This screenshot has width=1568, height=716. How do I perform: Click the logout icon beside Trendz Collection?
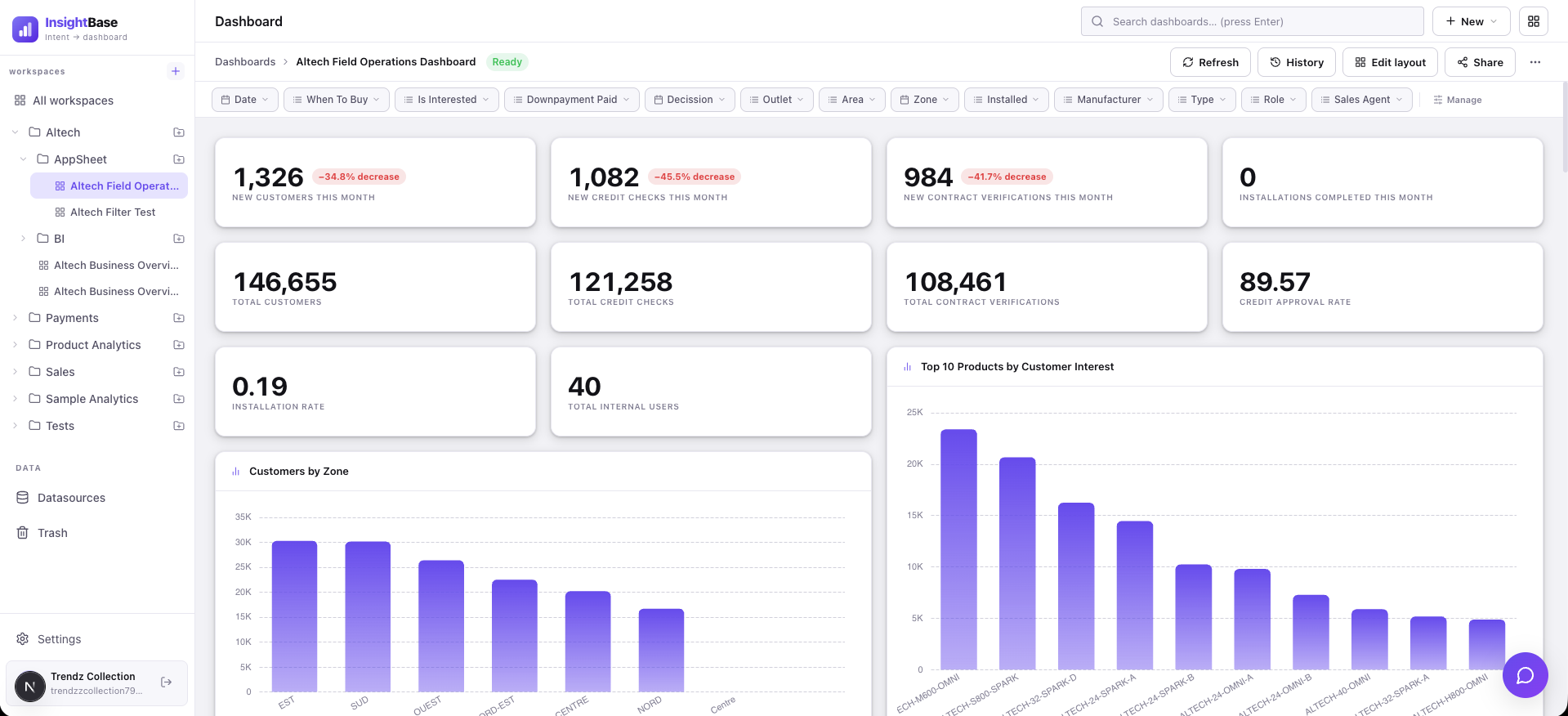tap(167, 682)
